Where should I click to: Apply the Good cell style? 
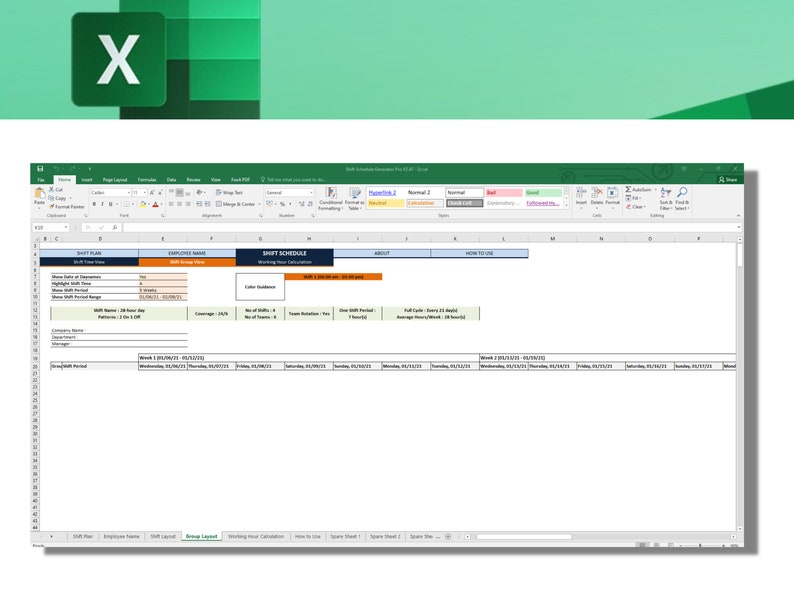coord(543,193)
